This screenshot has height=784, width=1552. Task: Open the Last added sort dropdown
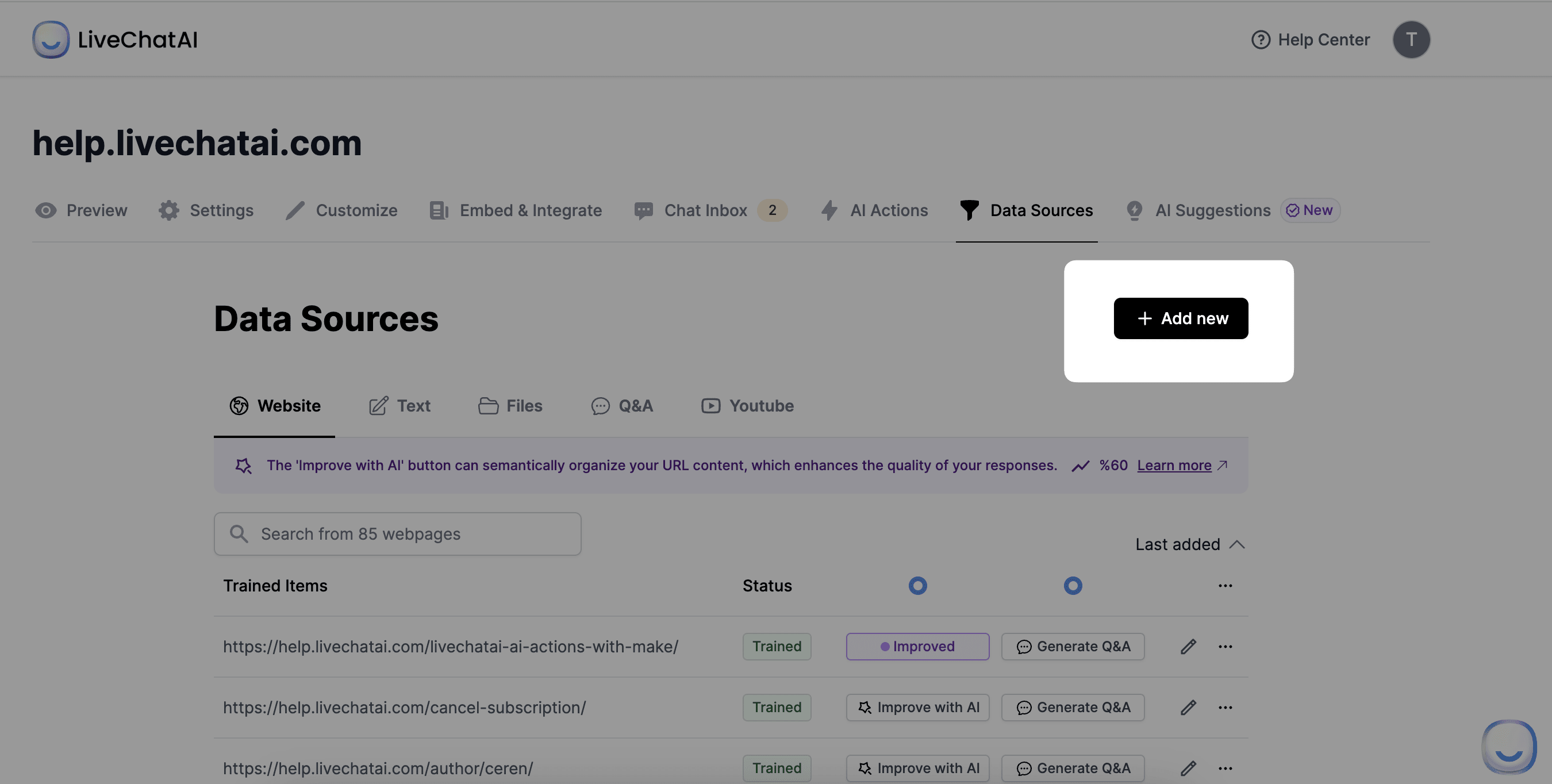coord(1190,544)
